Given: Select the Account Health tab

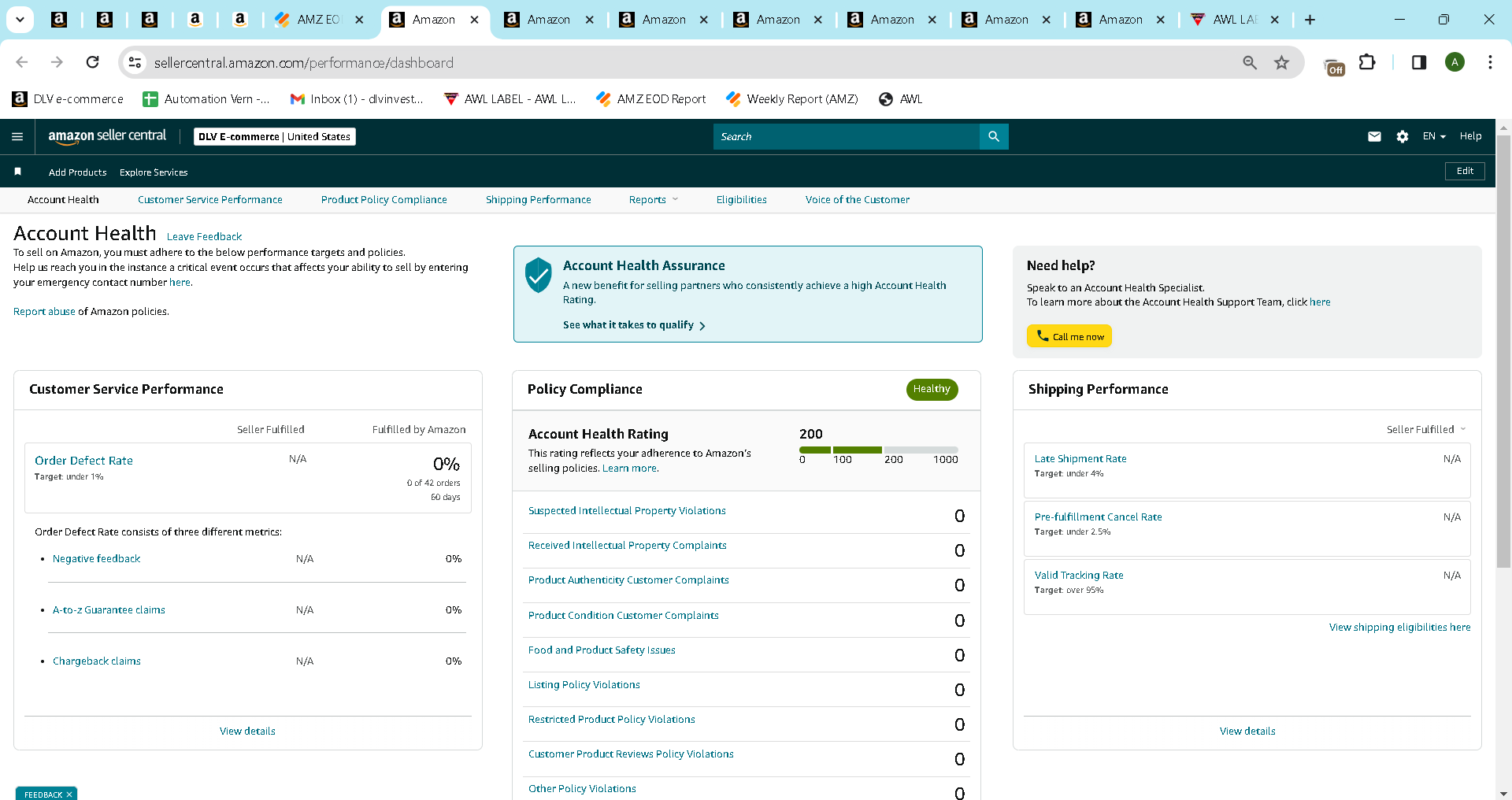Looking at the screenshot, I should click(x=63, y=200).
